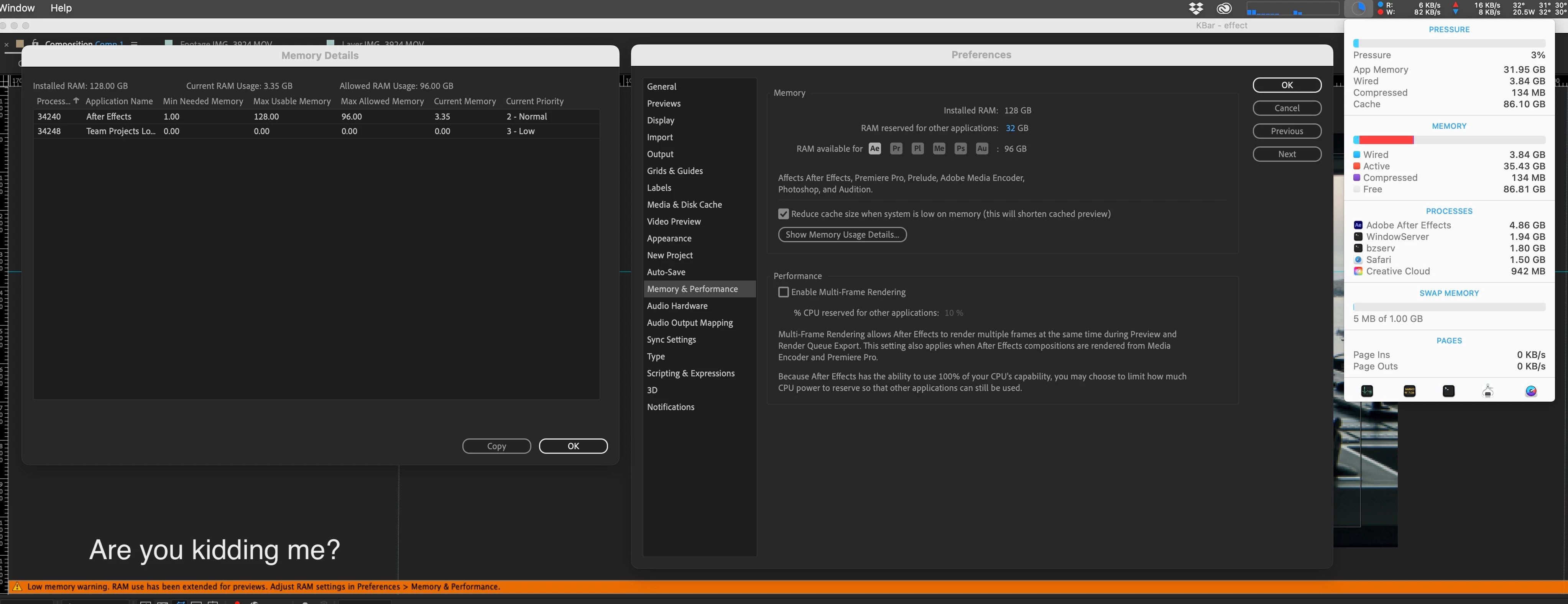Click Show Memory Usage Details button
The height and width of the screenshot is (604, 1568).
click(x=842, y=235)
